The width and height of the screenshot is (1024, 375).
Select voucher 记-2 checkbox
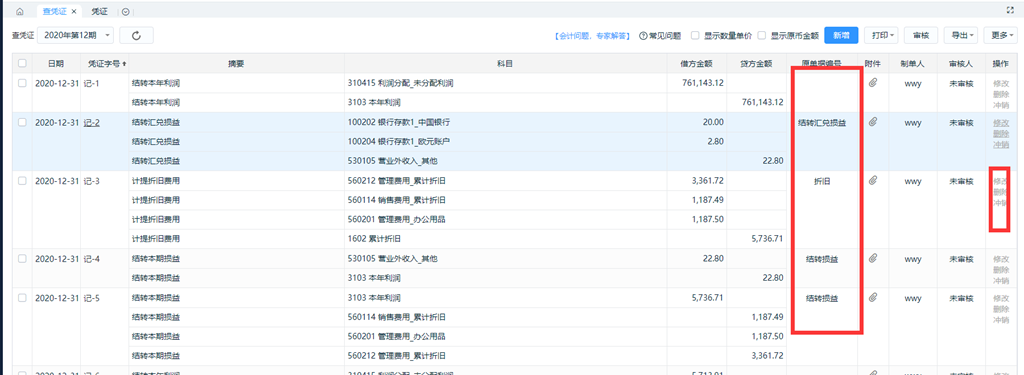pos(22,122)
